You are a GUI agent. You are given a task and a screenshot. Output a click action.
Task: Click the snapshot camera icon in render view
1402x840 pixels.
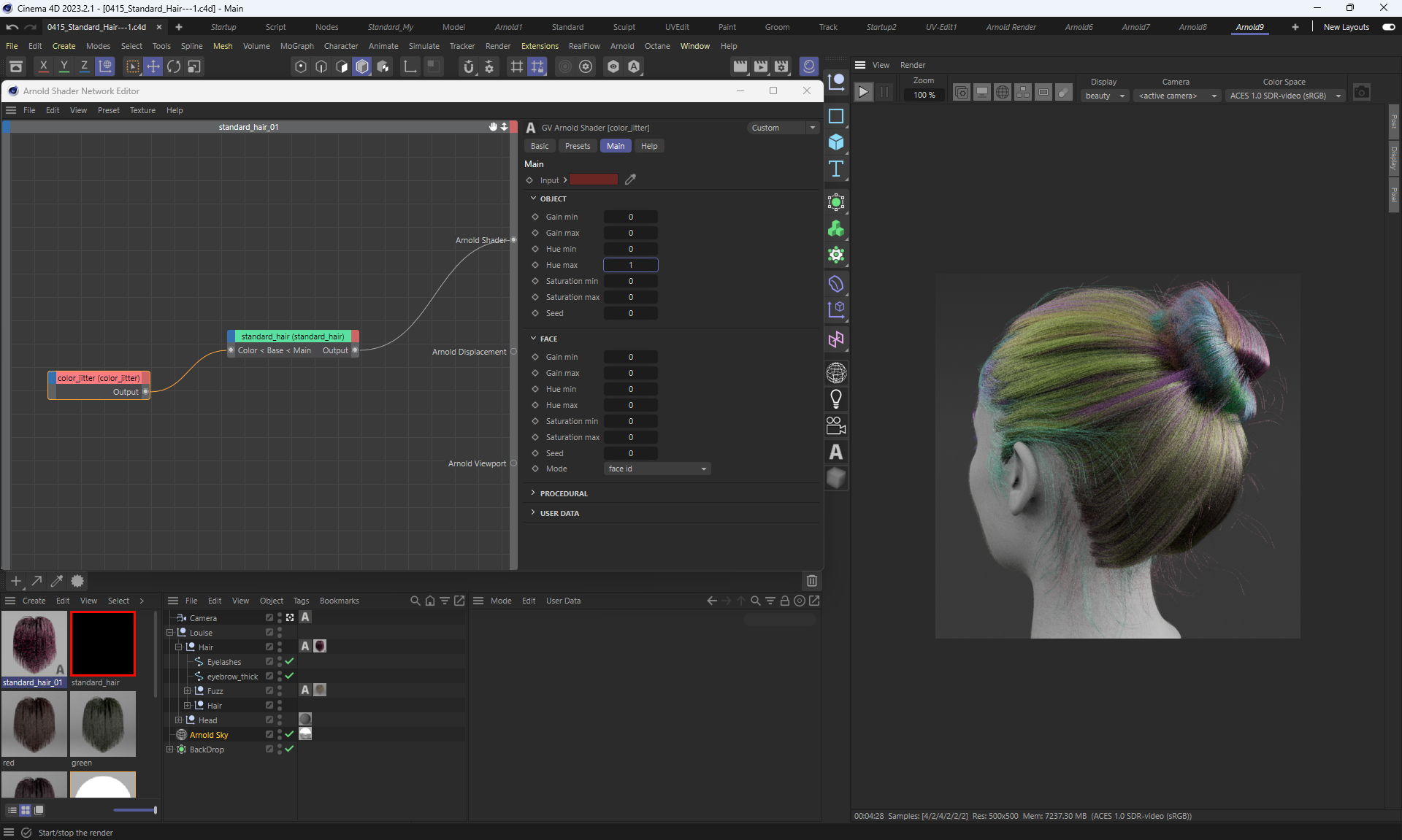[1361, 93]
